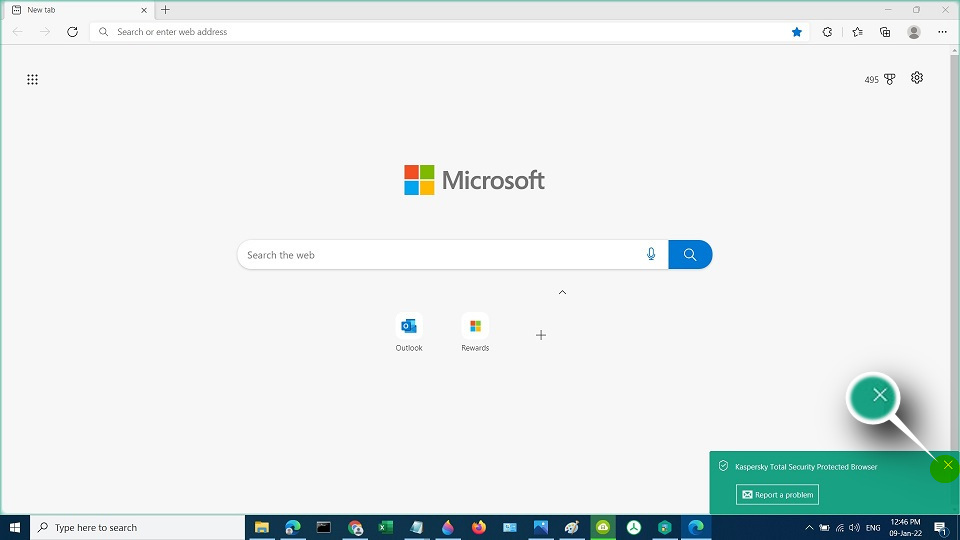Start voice search with microphone
960x540 pixels.
click(651, 254)
